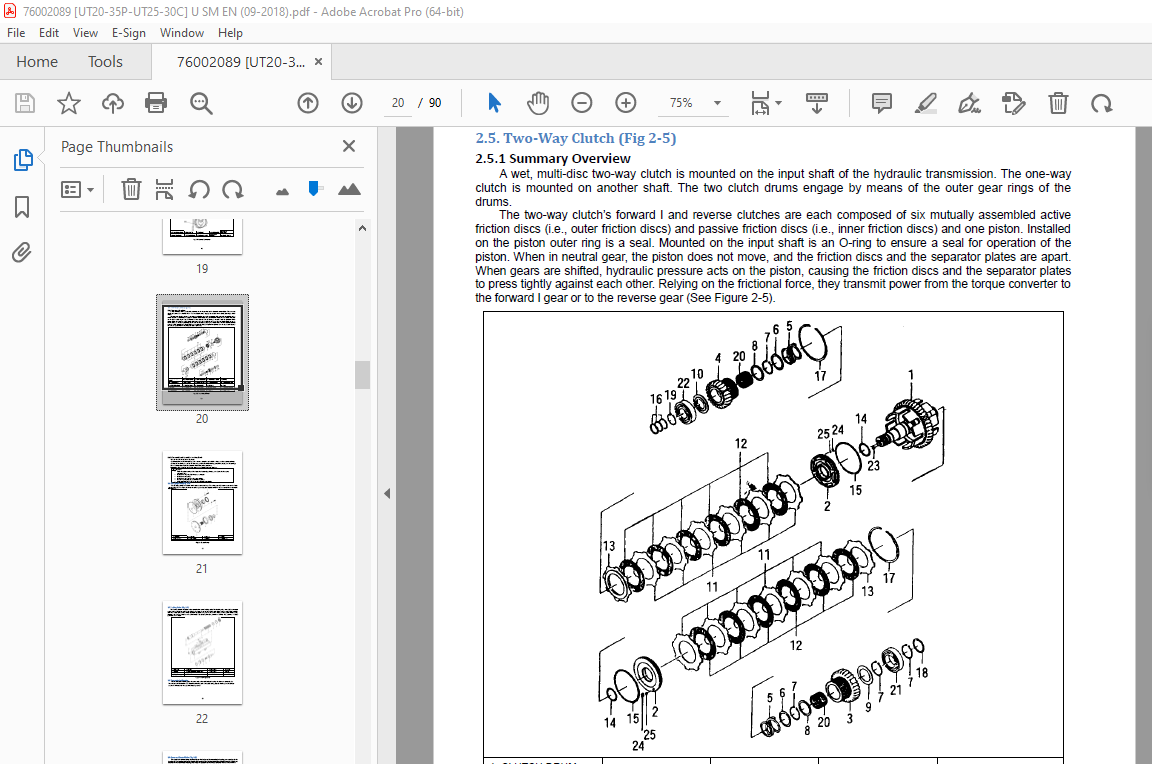Select page 20 thumbnail

pos(202,353)
